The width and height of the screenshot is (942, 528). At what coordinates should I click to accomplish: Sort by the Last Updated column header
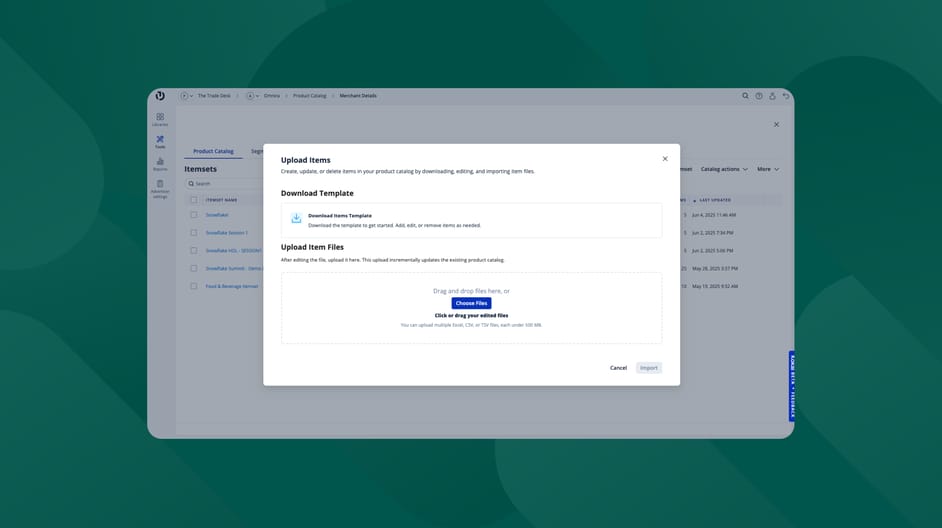tap(715, 200)
